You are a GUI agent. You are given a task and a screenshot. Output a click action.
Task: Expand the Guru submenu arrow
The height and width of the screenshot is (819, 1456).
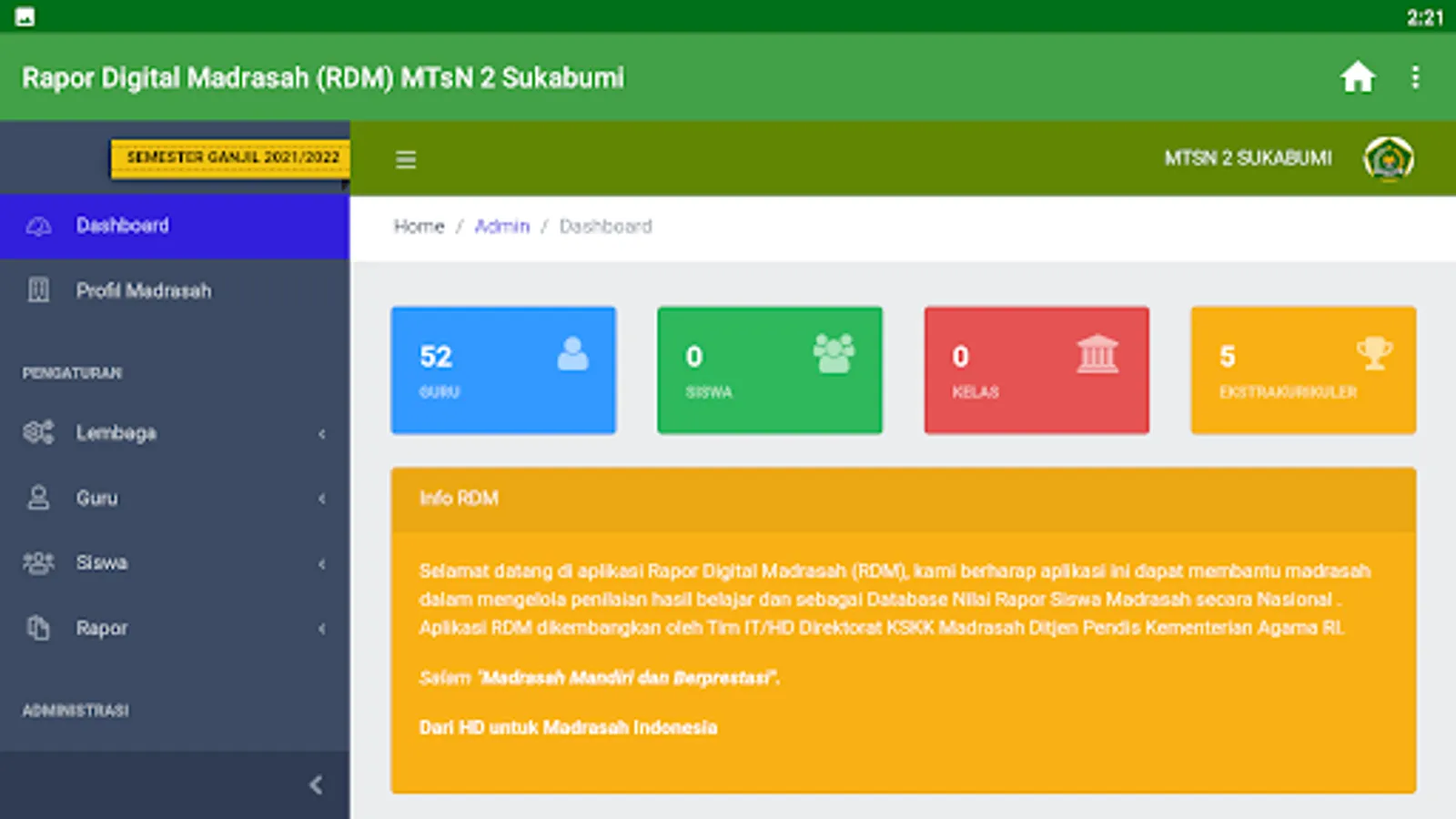click(322, 499)
